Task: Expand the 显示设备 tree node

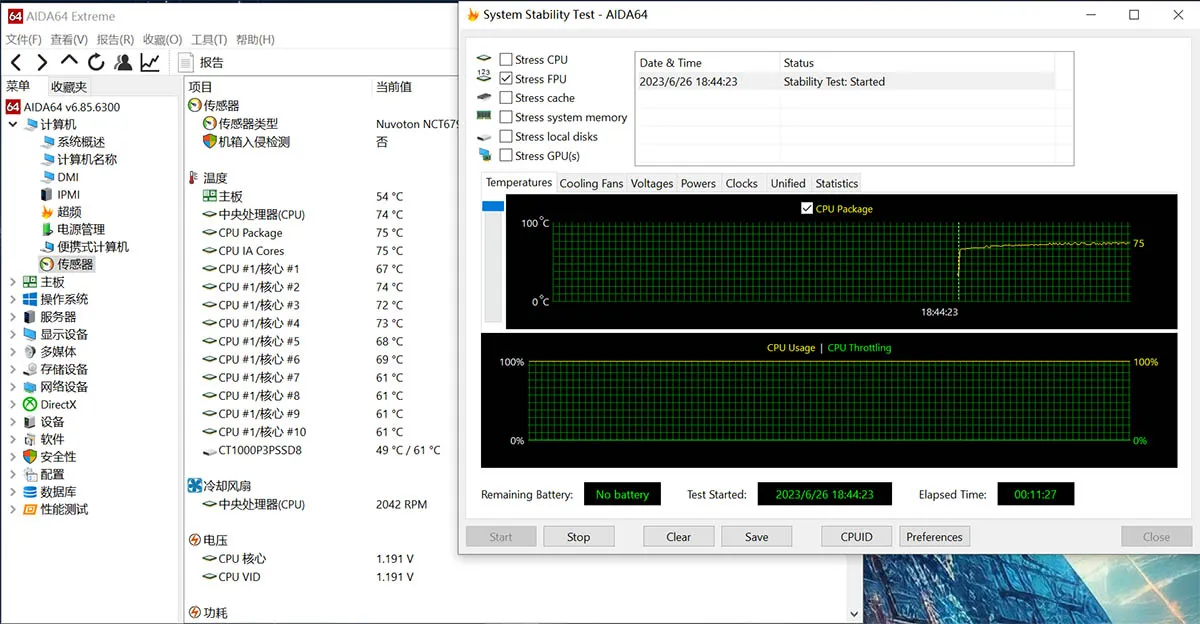Action: (x=12, y=334)
